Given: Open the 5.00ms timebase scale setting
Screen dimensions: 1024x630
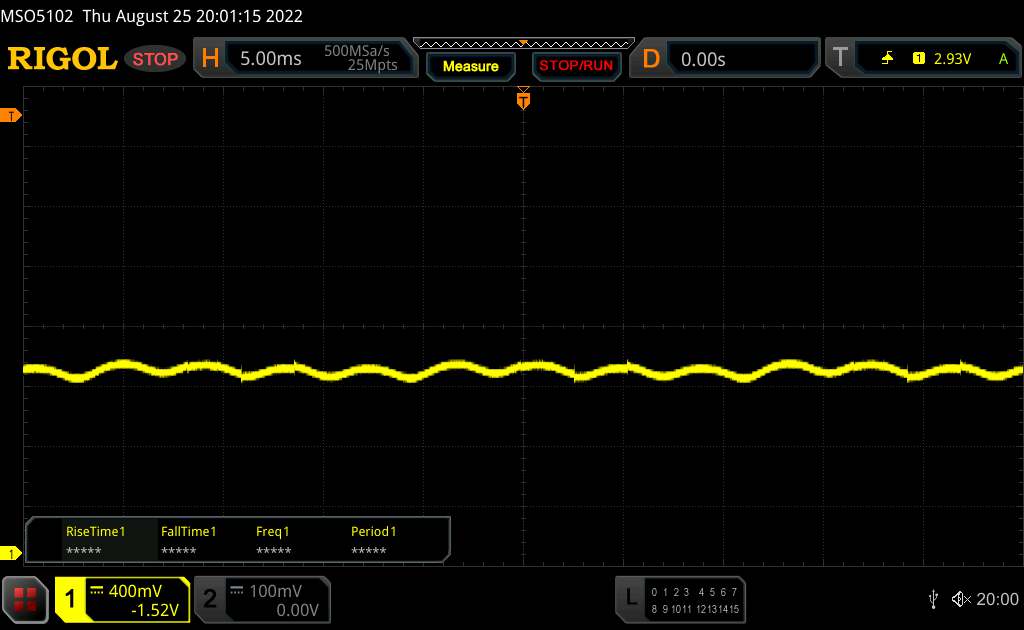Looking at the screenshot, I should pyautogui.click(x=271, y=59).
